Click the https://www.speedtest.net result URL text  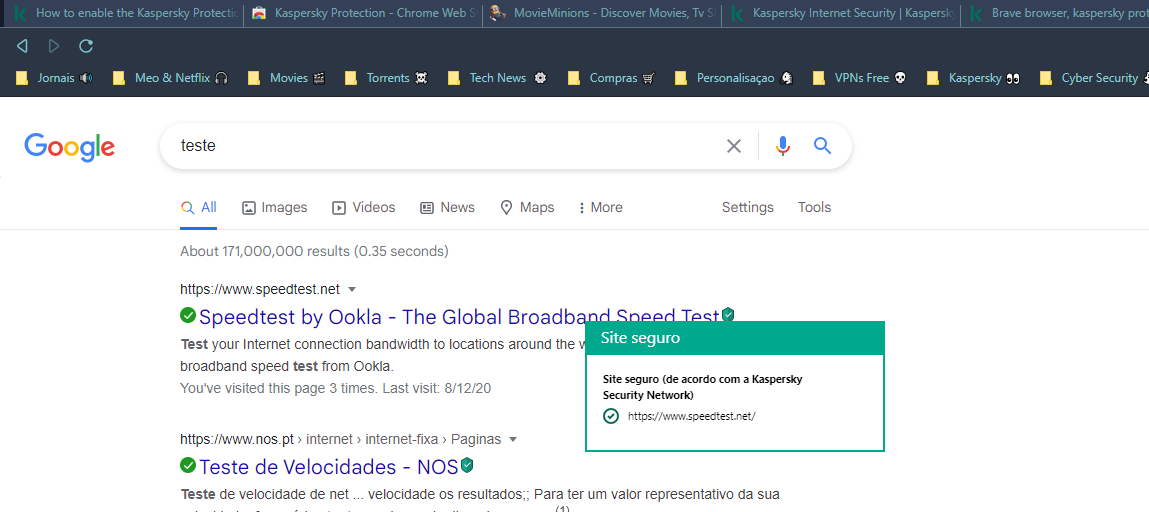pyautogui.click(x=260, y=289)
